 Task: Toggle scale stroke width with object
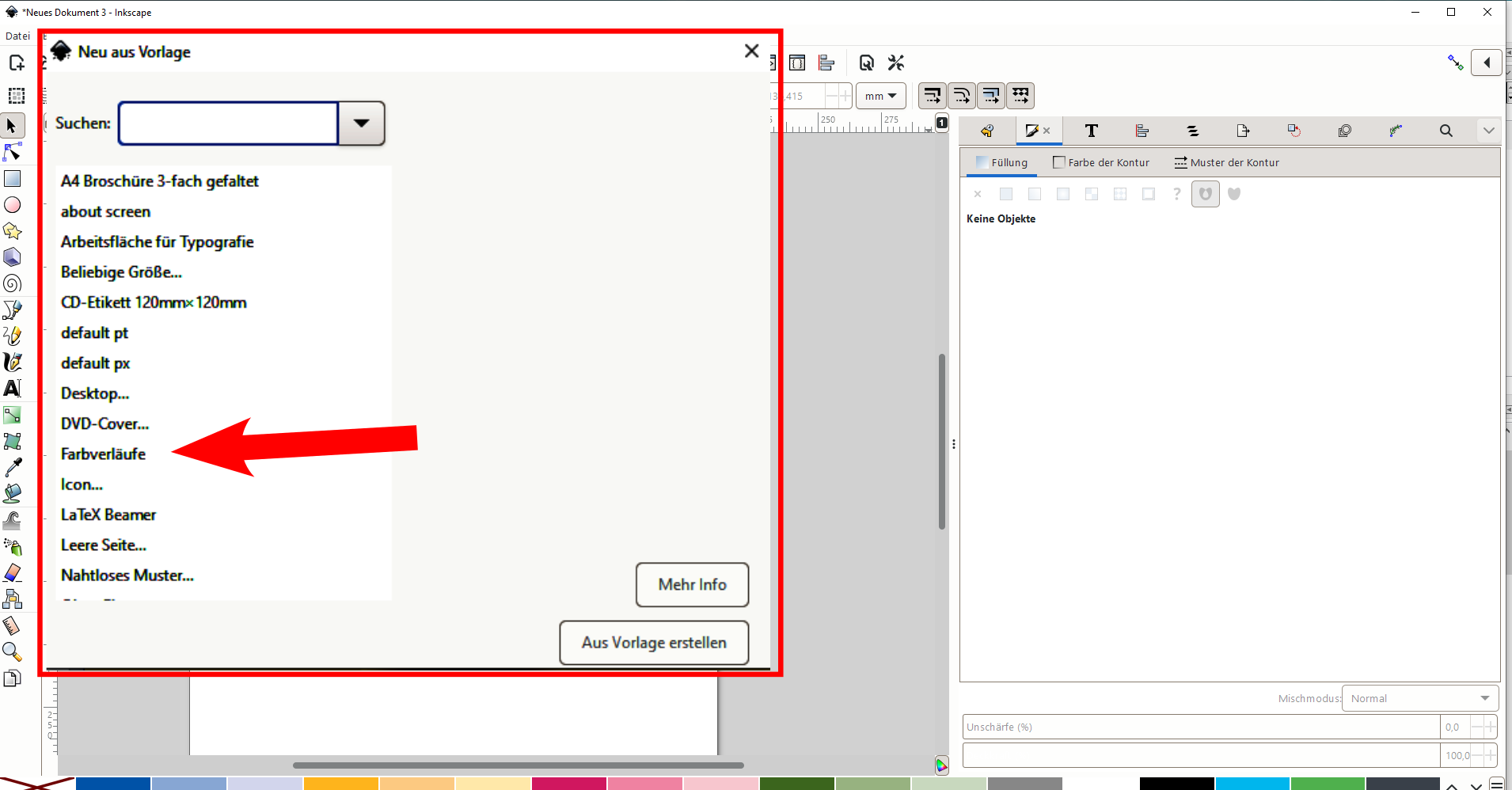coord(932,96)
